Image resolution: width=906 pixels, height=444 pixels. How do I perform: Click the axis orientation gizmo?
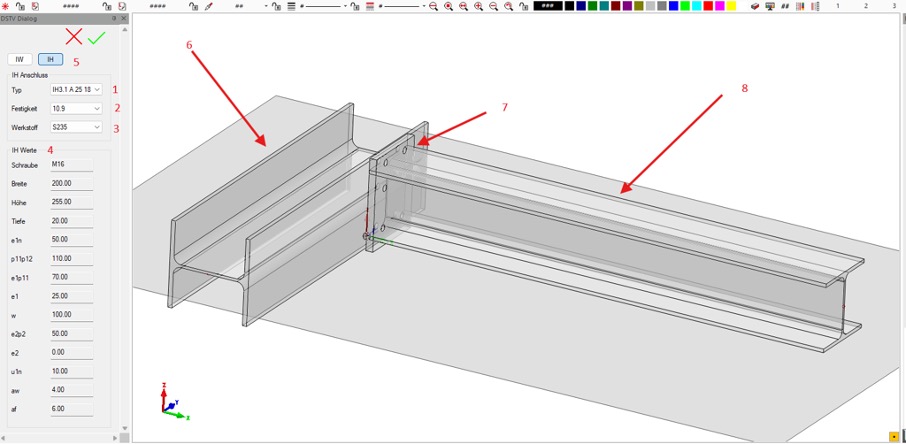(173, 400)
